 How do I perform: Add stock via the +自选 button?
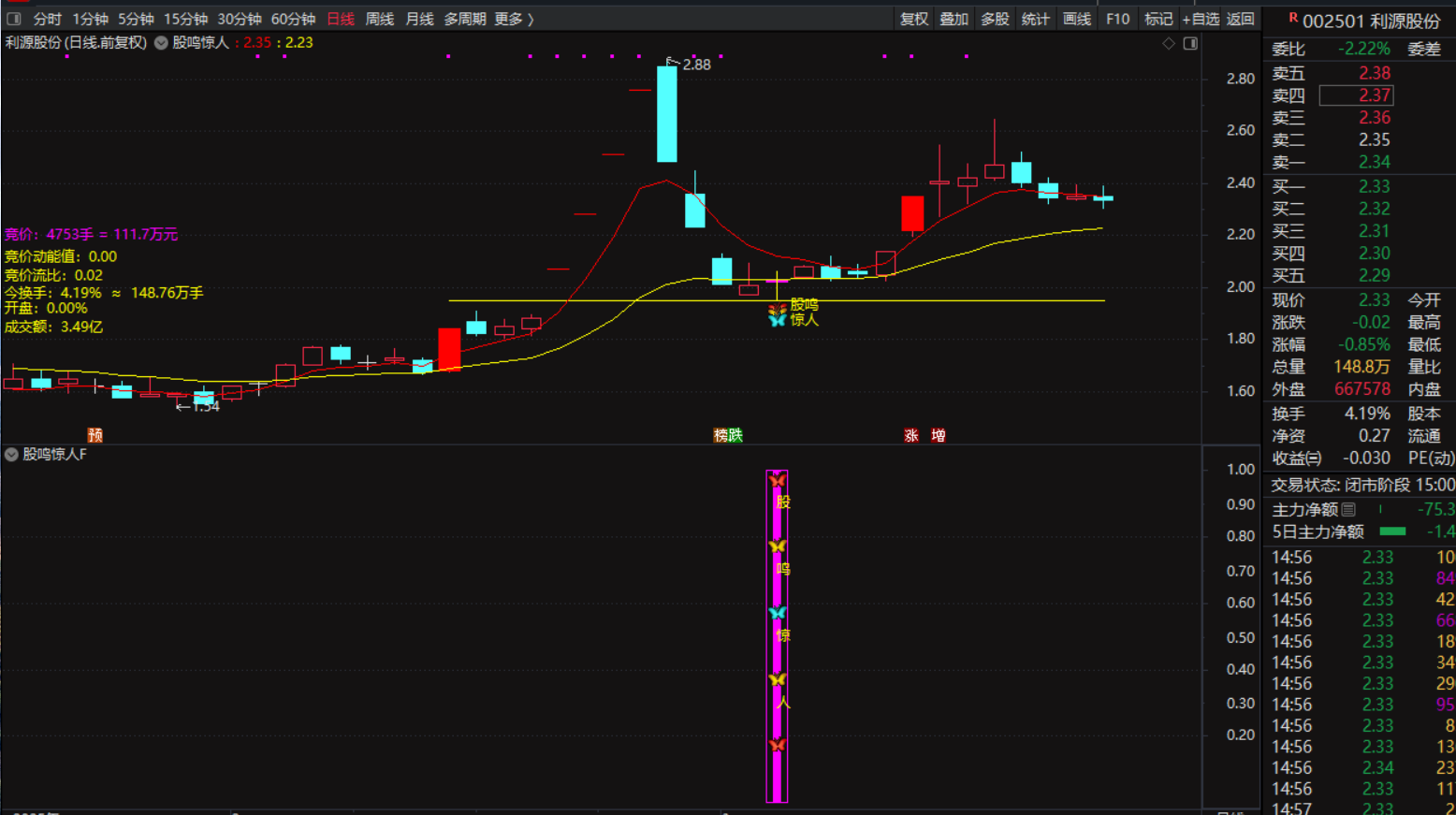coord(1201,19)
